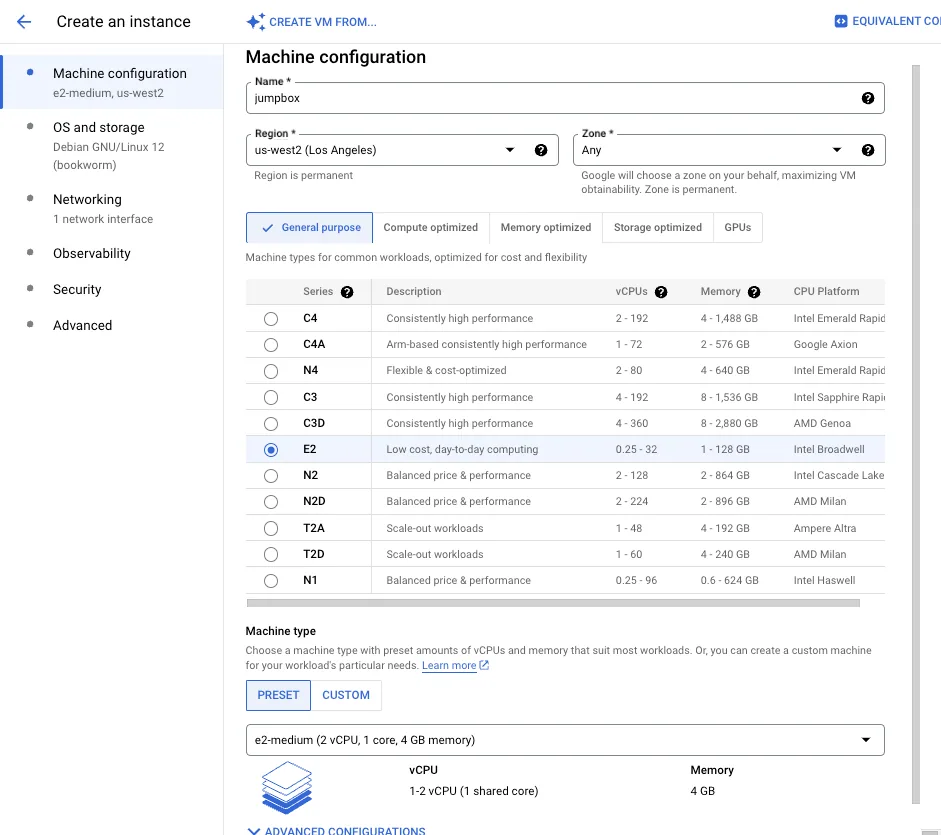Click the series table horizontal scrollbar
Image resolution: width=941 pixels, height=835 pixels.
553,603
